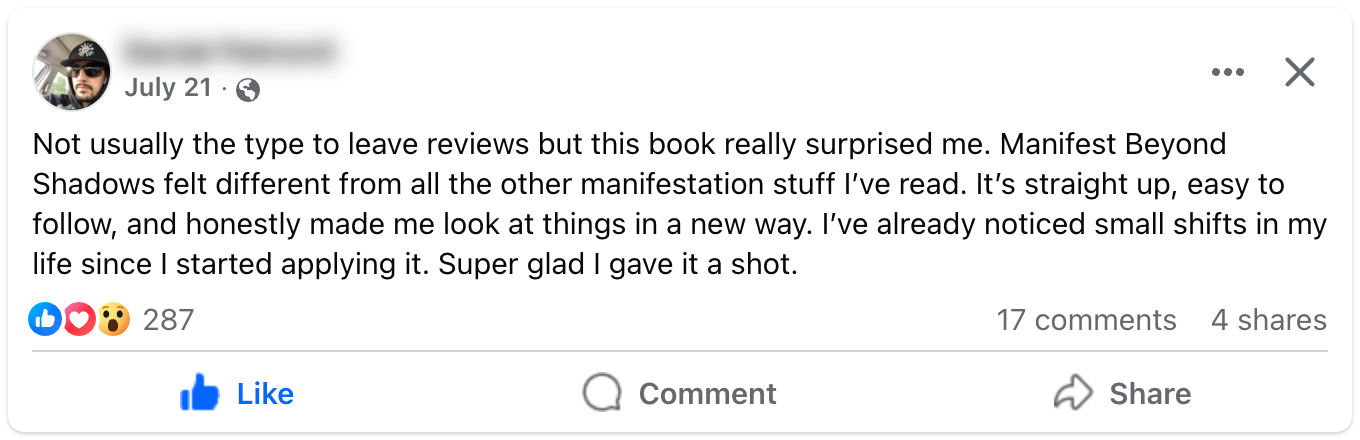The width and height of the screenshot is (1360, 440).
Task: Open the 17 comments link
Action: [1086, 320]
